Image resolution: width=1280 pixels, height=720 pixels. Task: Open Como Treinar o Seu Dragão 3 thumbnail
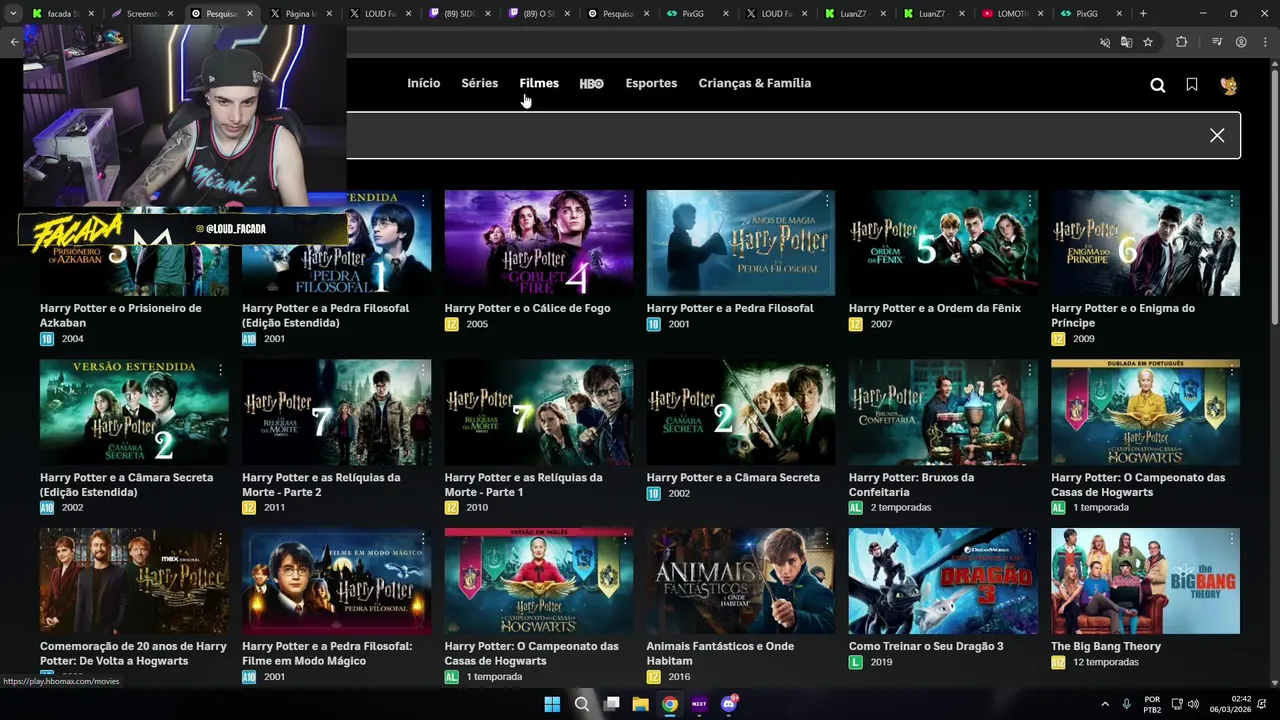pos(943,581)
